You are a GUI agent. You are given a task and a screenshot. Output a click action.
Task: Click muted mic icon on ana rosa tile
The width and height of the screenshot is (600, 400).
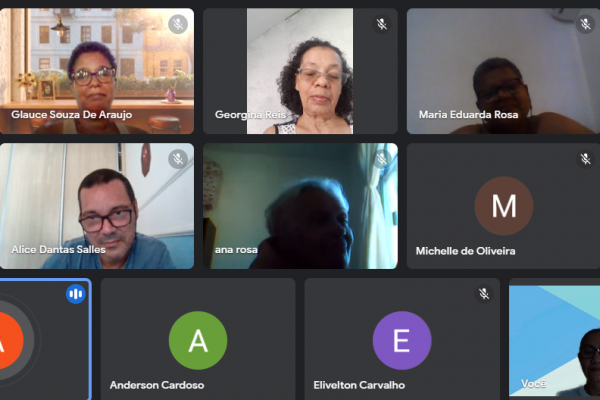(x=382, y=159)
